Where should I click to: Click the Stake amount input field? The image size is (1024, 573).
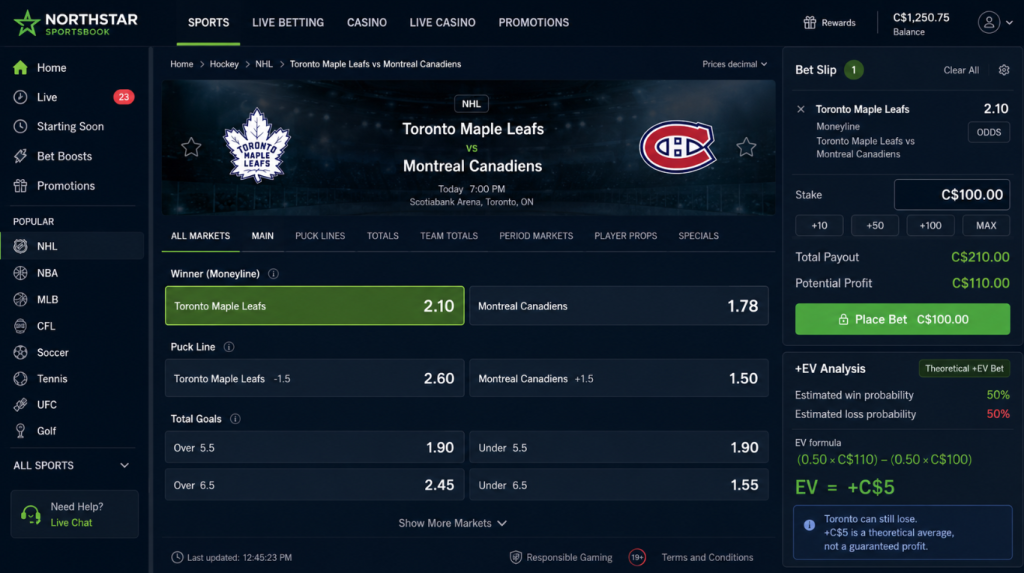[952, 195]
